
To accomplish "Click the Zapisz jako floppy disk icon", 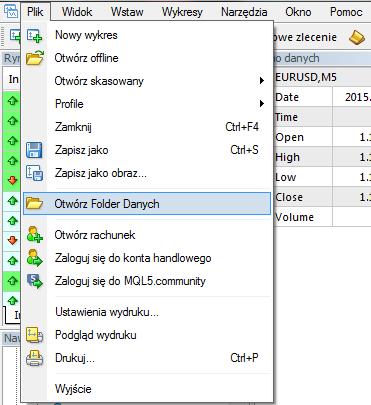I will (34, 150).
